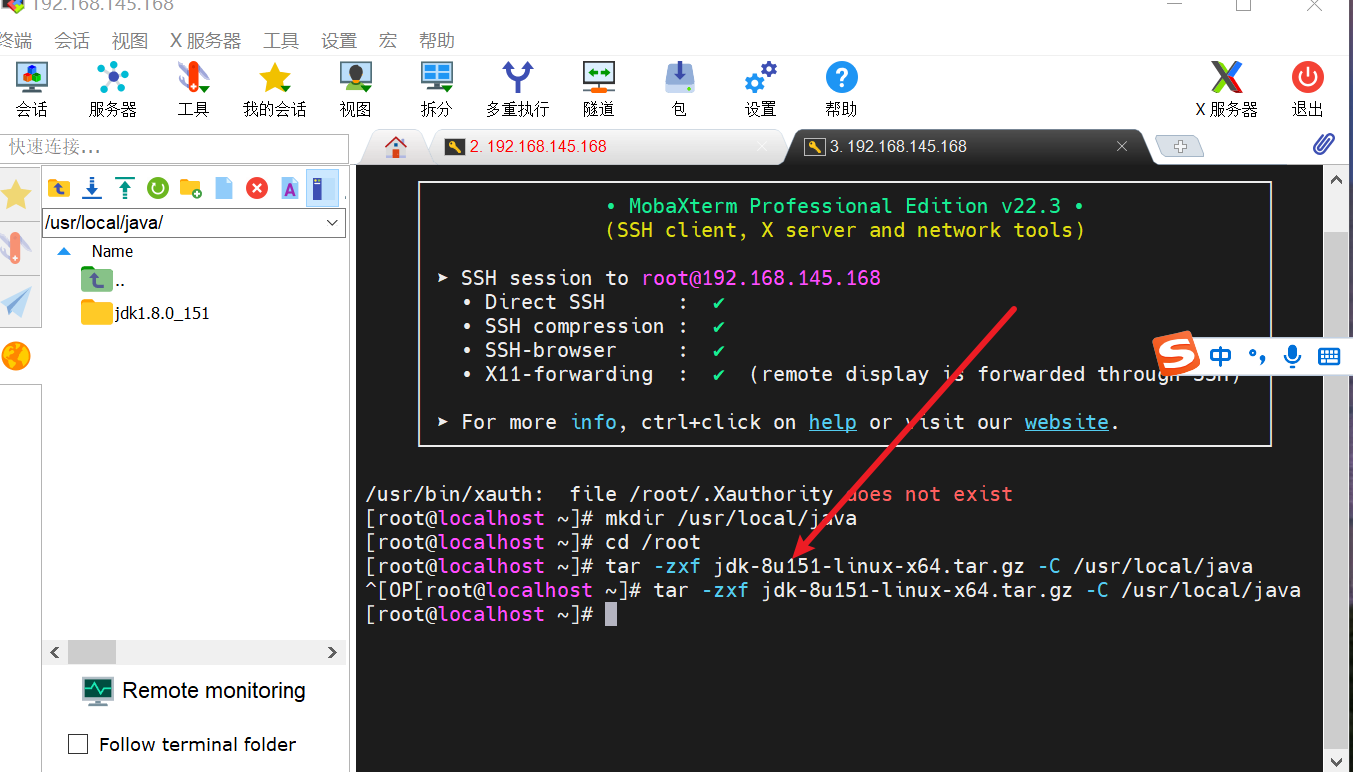The width and height of the screenshot is (1353, 772).
Task: Open the star favorites sidebar tab
Action: coord(17,194)
